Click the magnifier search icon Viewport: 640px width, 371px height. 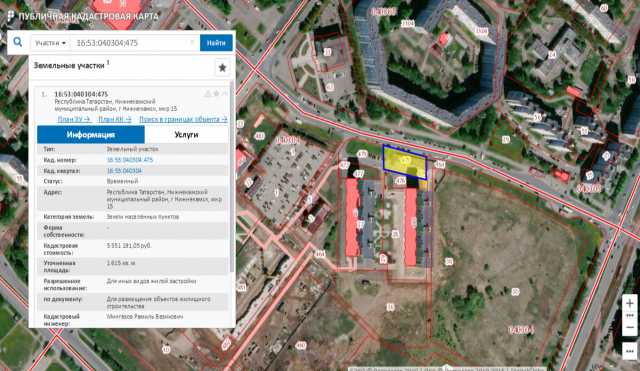point(18,42)
